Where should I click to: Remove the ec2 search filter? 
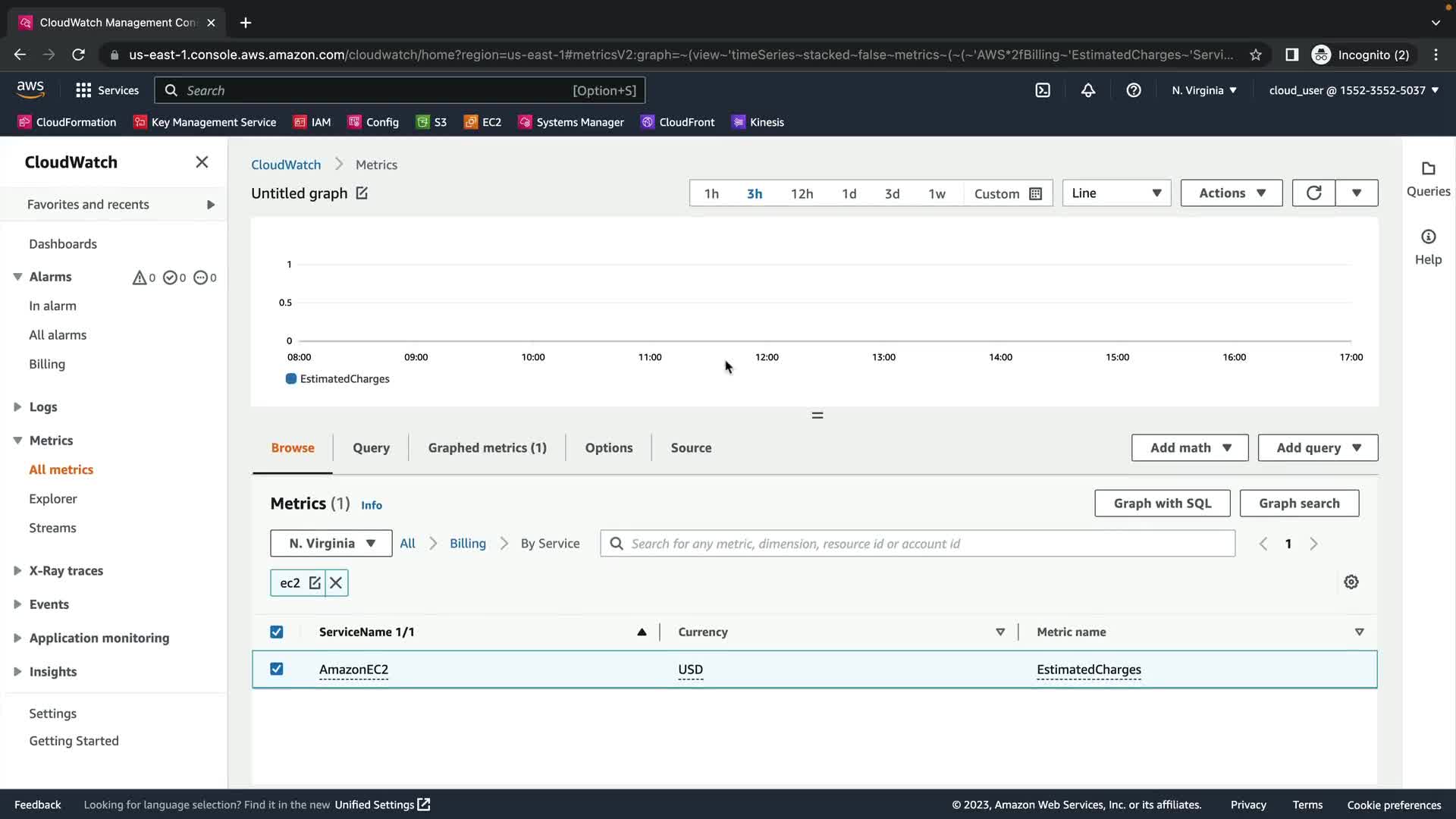tap(336, 583)
